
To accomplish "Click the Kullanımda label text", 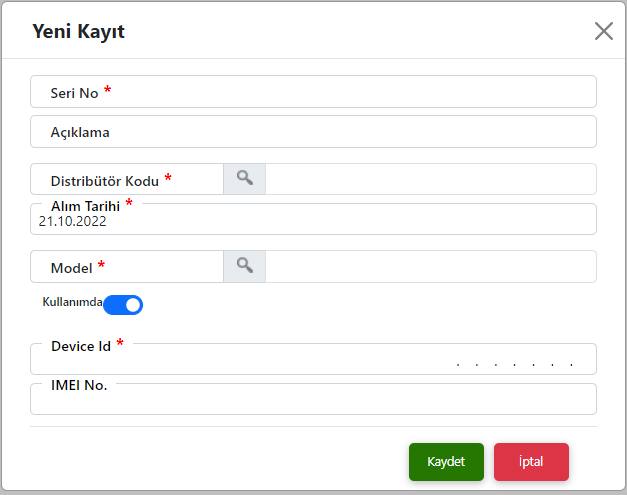I will 72,302.
